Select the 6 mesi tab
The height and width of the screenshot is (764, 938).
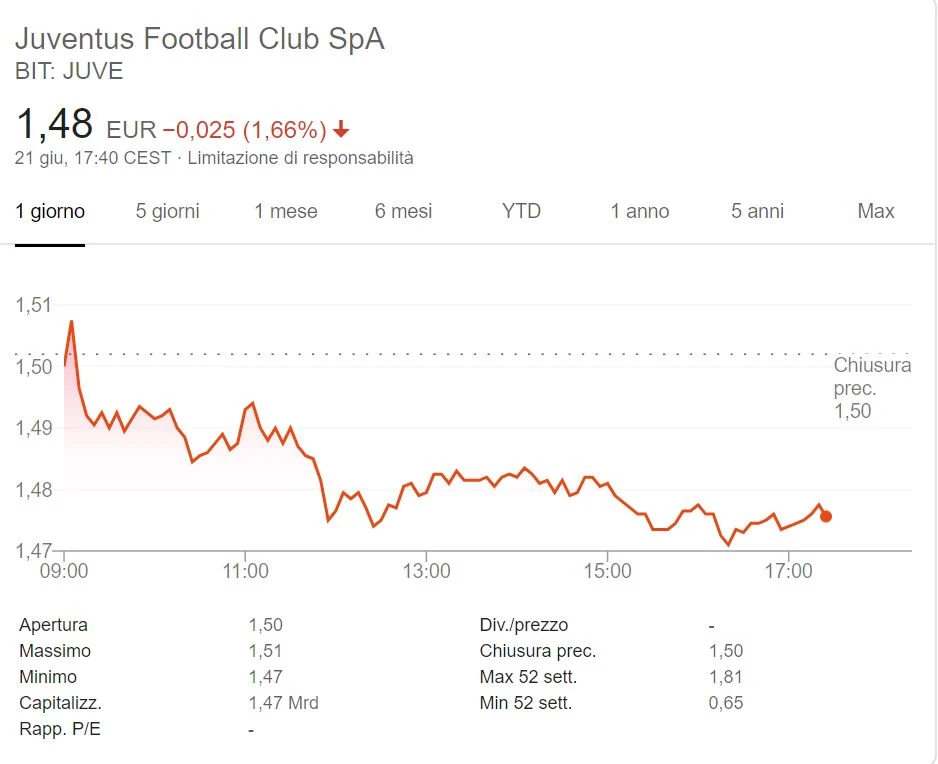(x=403, y=211)
